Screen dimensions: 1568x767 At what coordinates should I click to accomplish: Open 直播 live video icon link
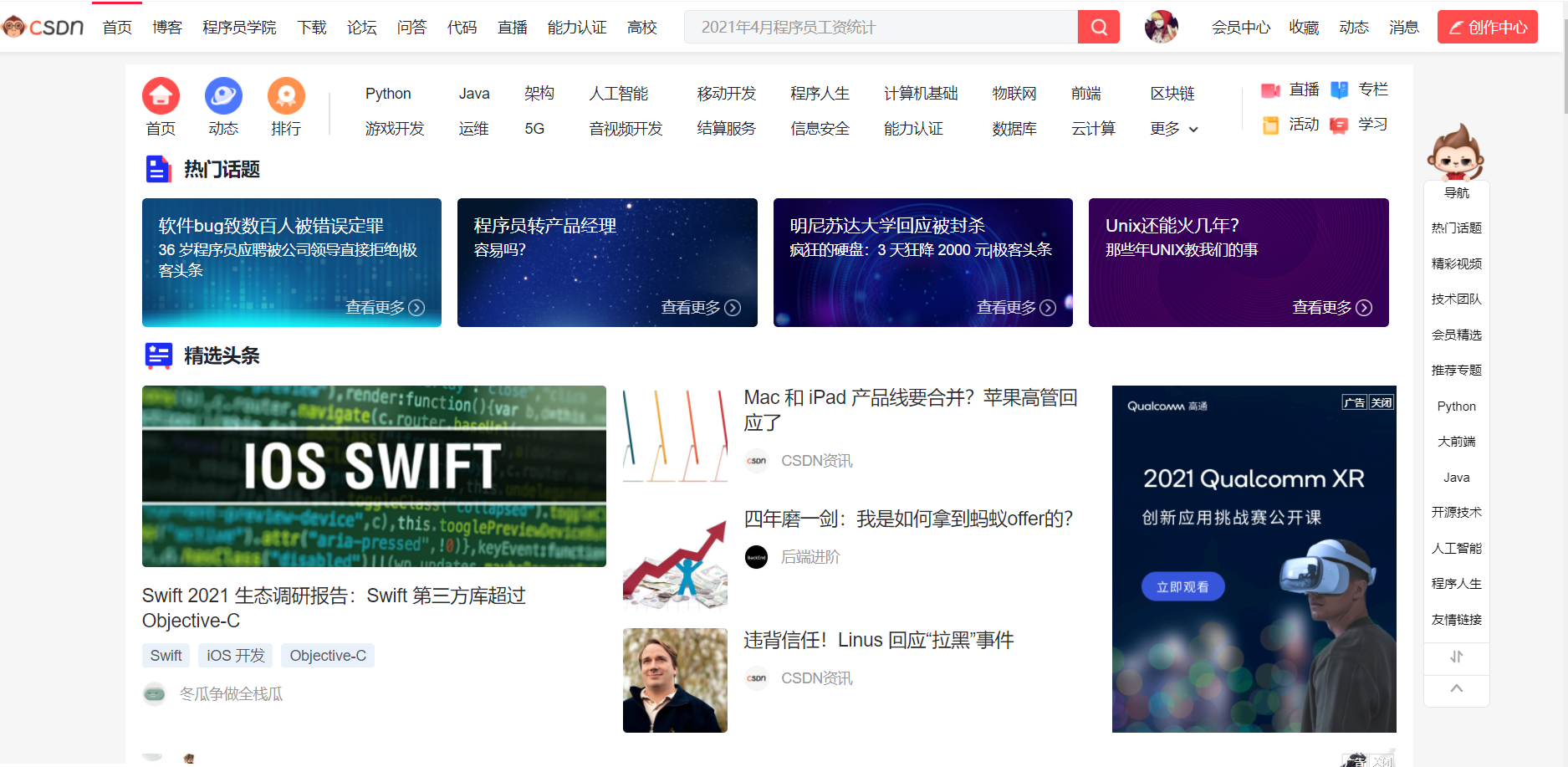(1290, 89)
